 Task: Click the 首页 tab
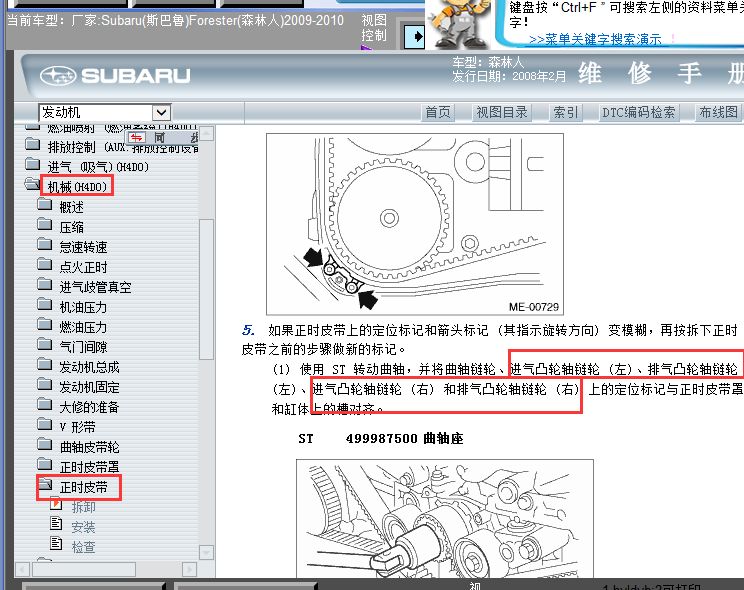click(437, 112)
